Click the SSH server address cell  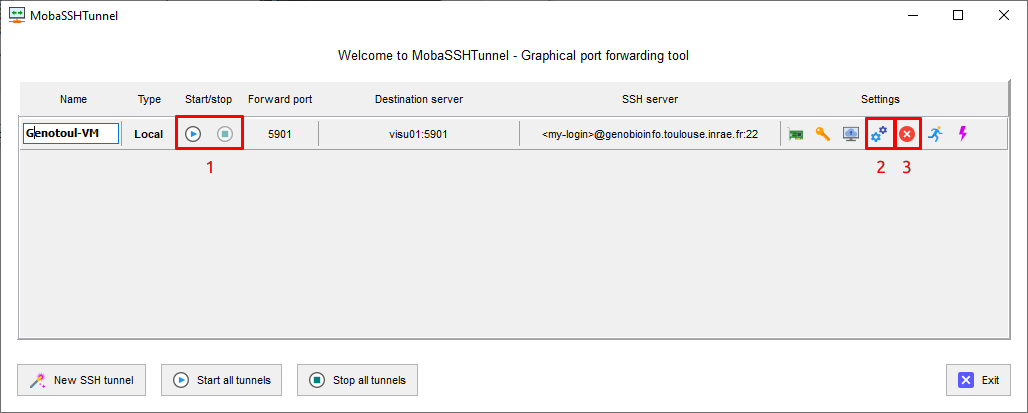[x=650, y=134]
